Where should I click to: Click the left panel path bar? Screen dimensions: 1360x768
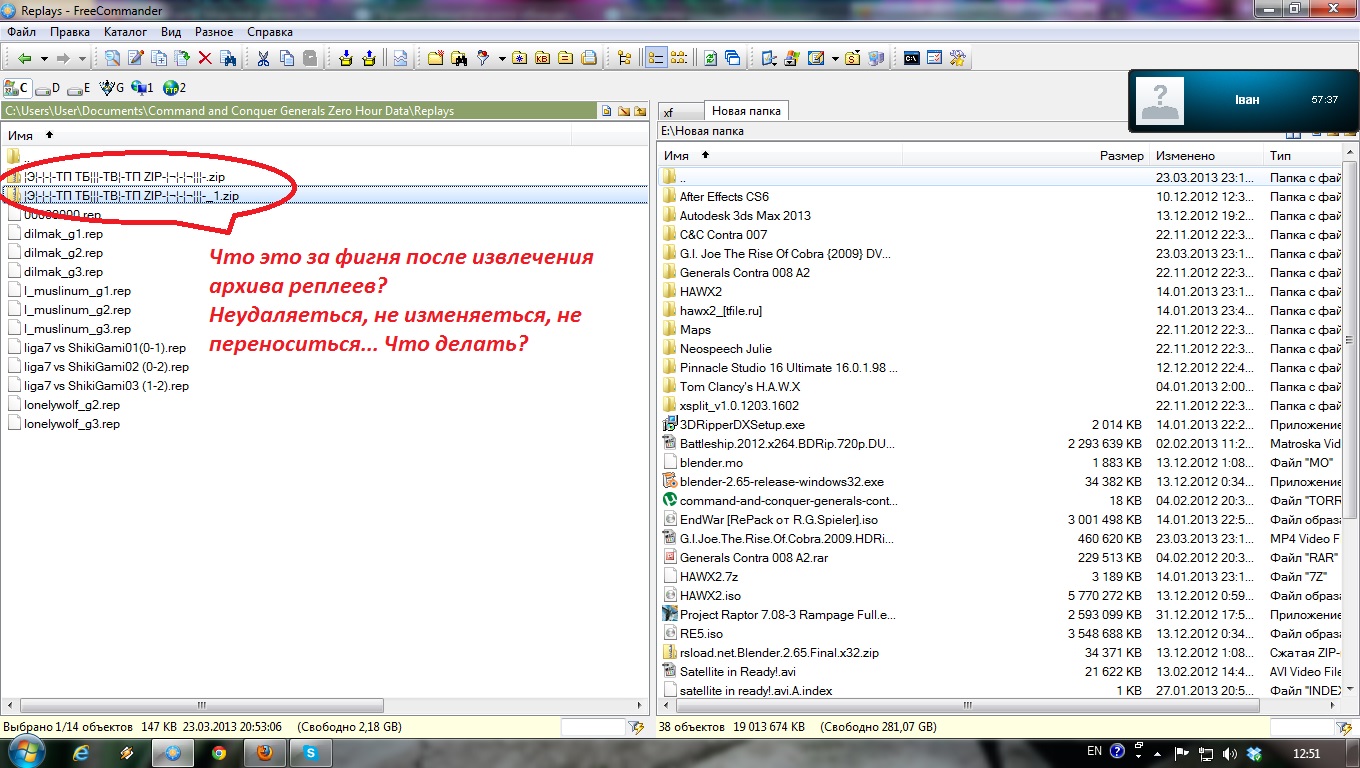tap(300, 111)
